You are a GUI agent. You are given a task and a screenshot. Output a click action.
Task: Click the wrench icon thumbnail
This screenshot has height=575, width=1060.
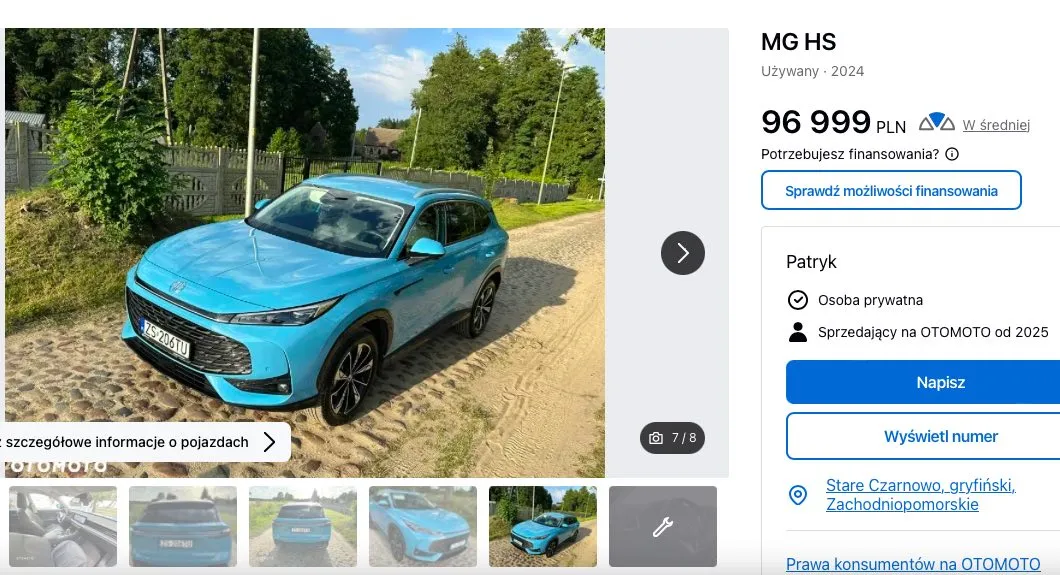point(662,526)
